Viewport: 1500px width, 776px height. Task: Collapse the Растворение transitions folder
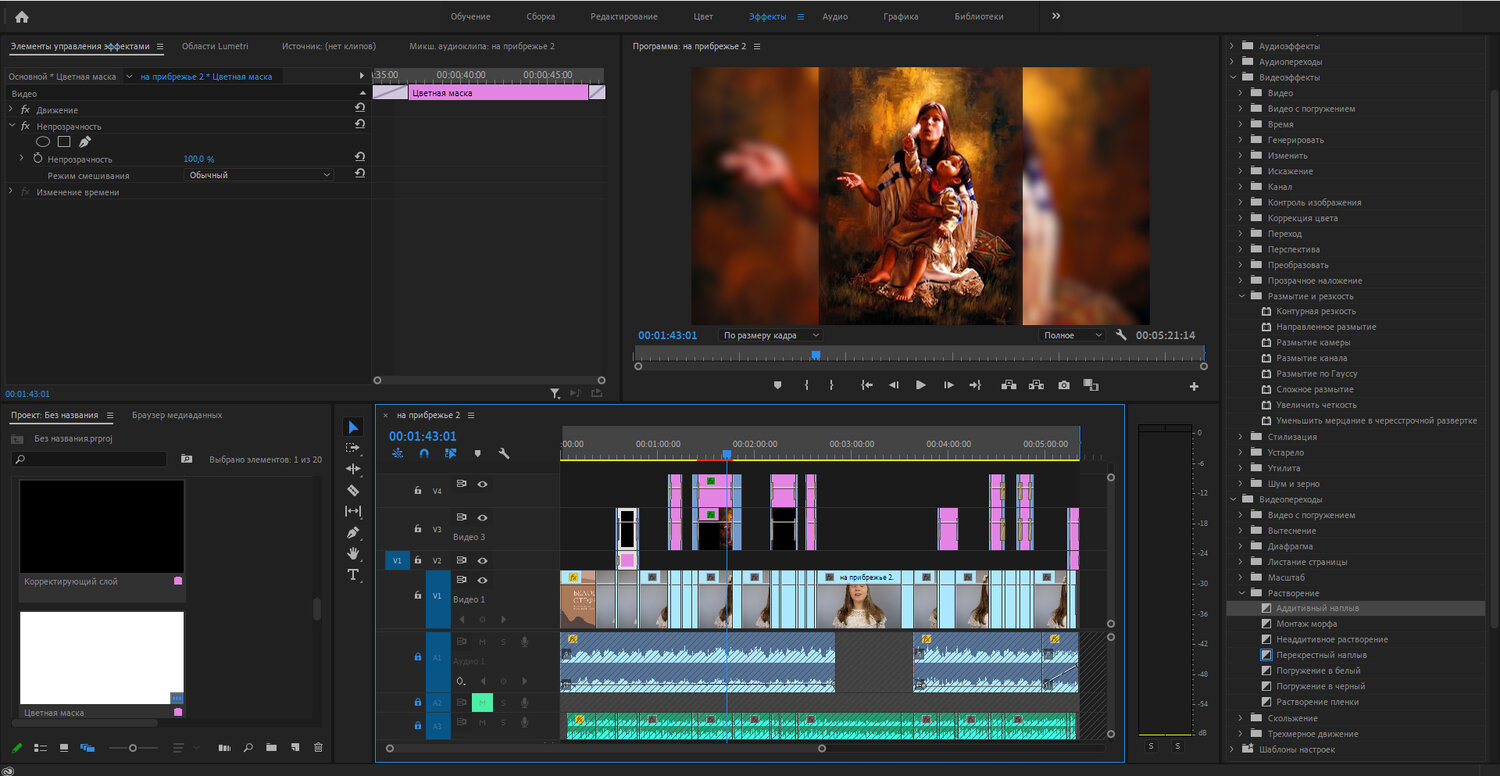(1240, 593)
